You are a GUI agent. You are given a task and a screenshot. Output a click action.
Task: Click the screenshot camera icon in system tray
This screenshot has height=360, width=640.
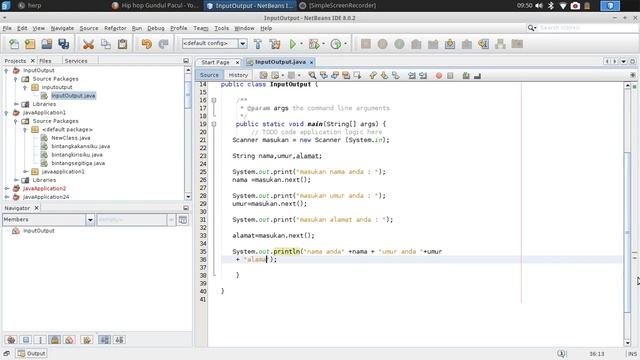(x=575, y=5)
